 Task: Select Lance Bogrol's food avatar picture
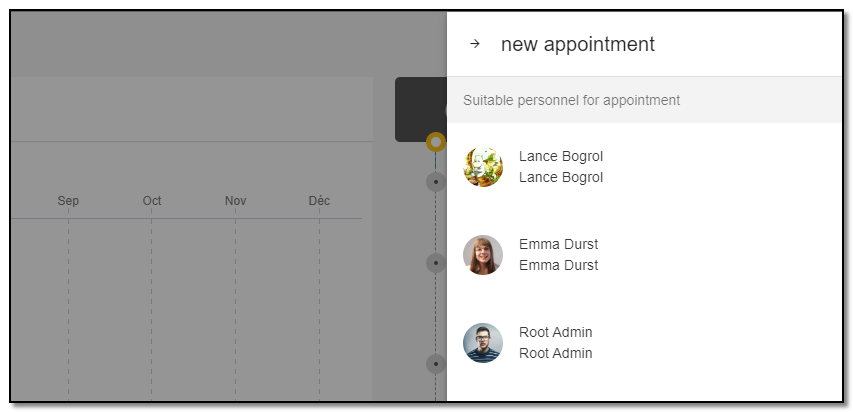(483, 167)
